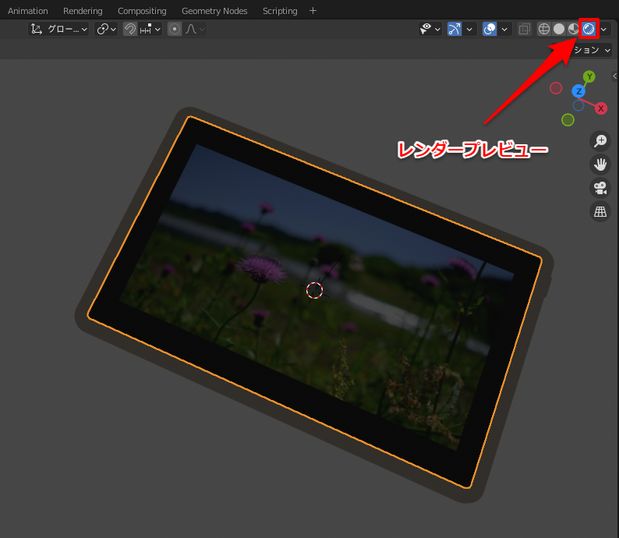The width and height of the screenshot is (619, 538).
Task: Toggle proportional editing
Action: (x=174, y=29)
